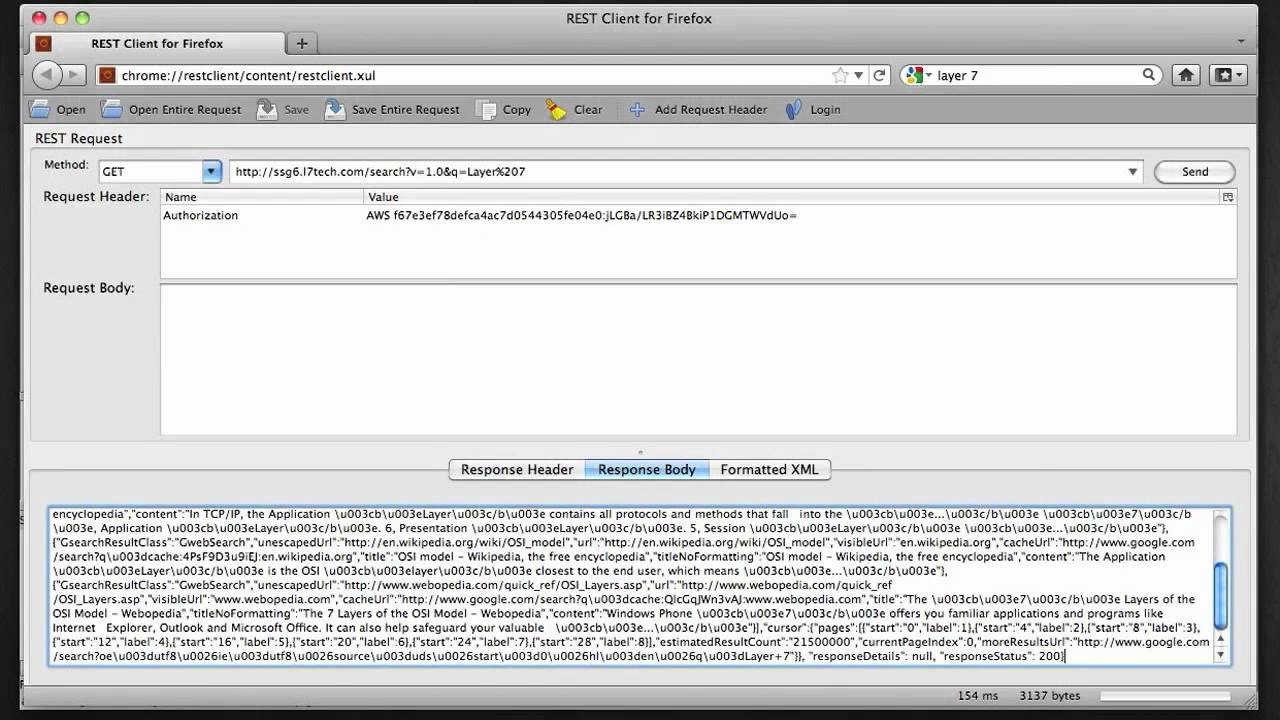Click the Save disk icon
The width and height of the screenshot is (1280, 720).
point(267,109)
